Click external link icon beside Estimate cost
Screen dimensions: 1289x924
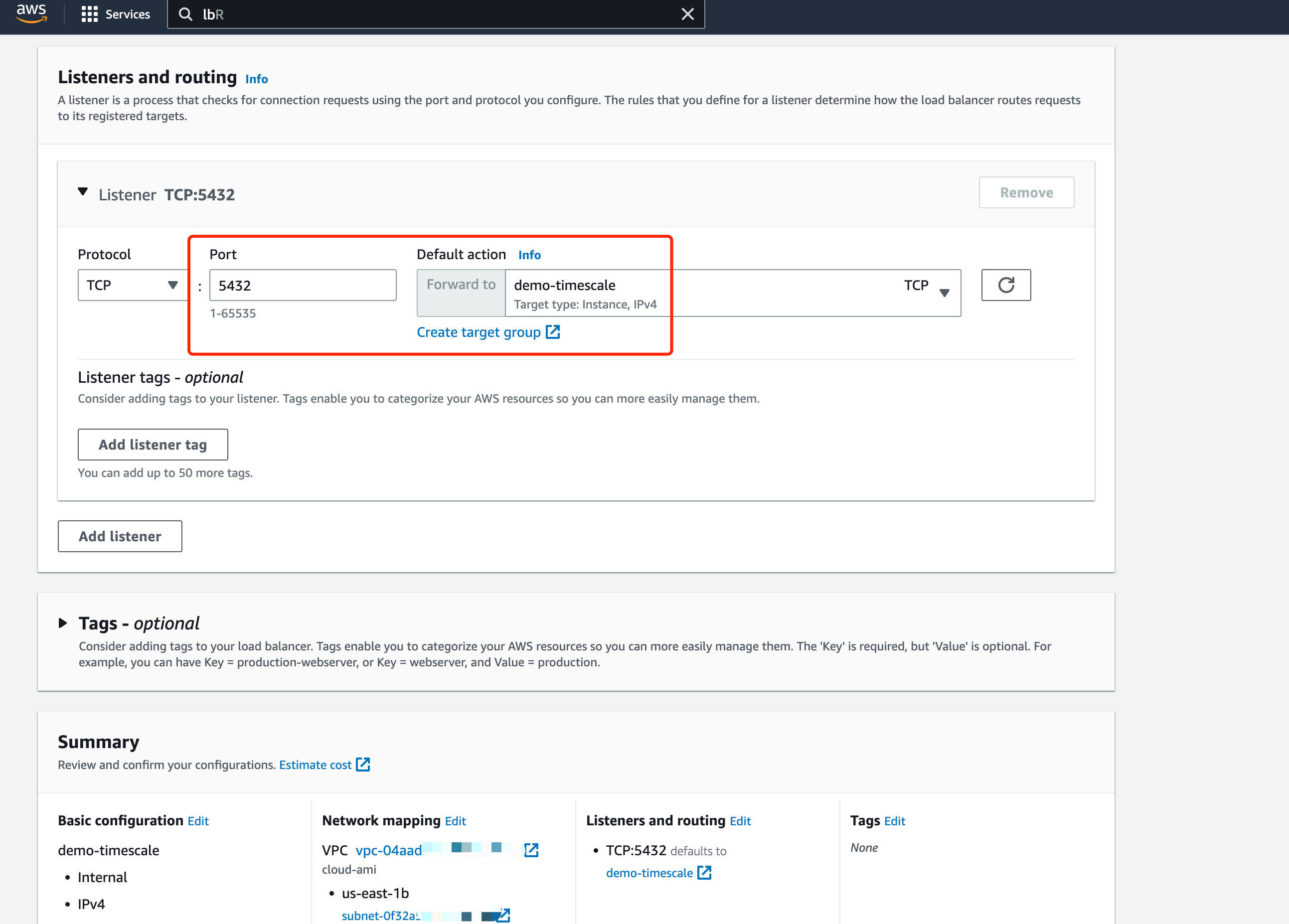(362, 765)
